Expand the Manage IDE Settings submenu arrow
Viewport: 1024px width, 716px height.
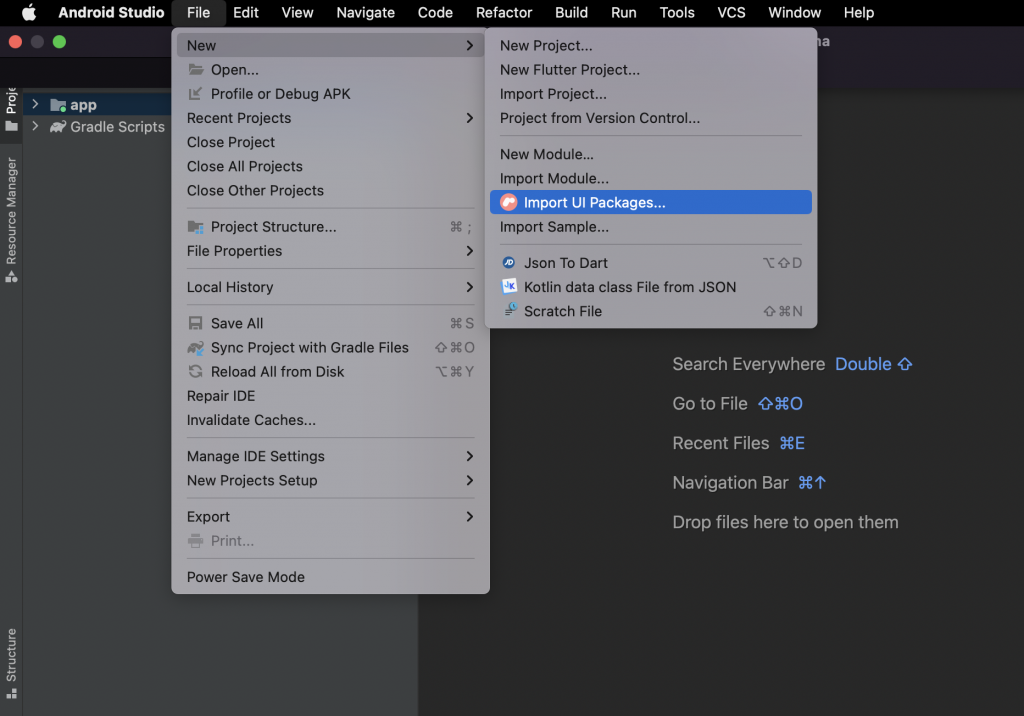[x=470, y=456]
